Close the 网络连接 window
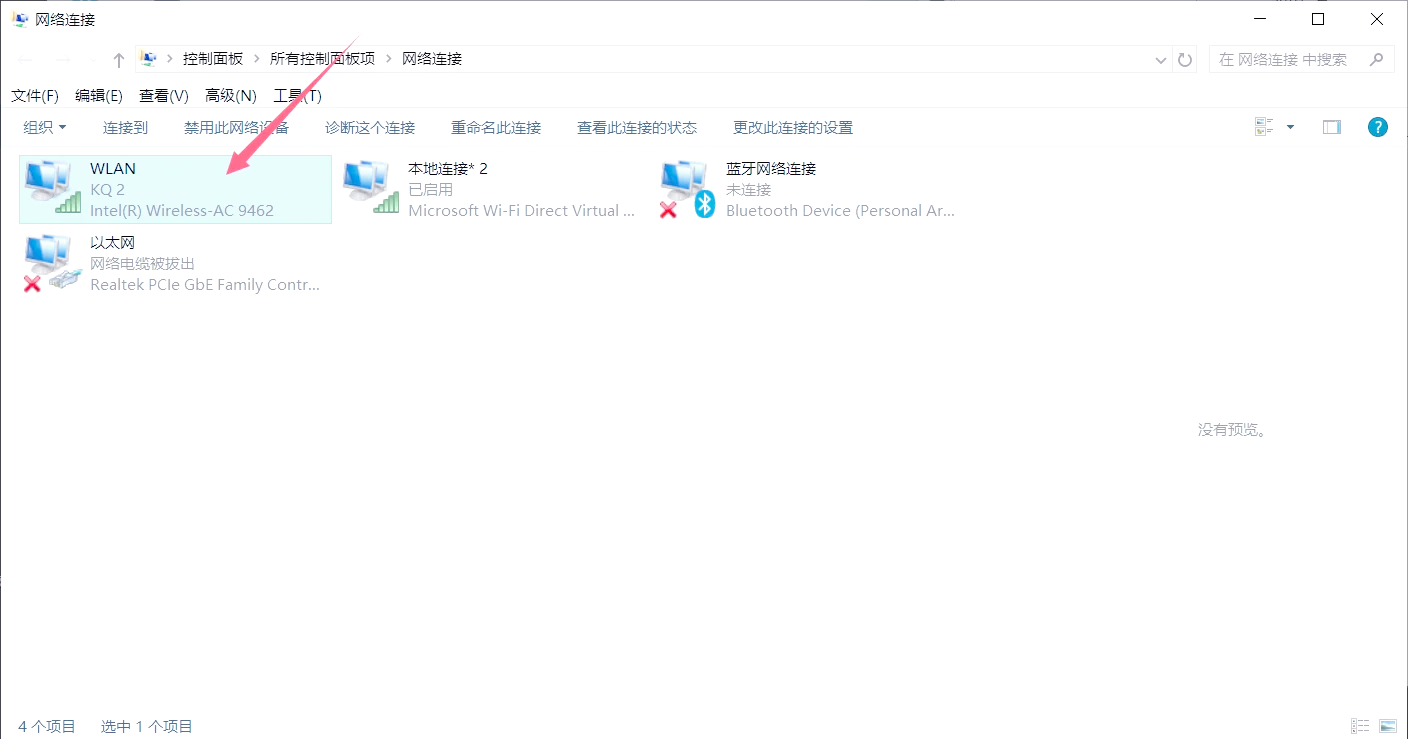 (1377, 19)
